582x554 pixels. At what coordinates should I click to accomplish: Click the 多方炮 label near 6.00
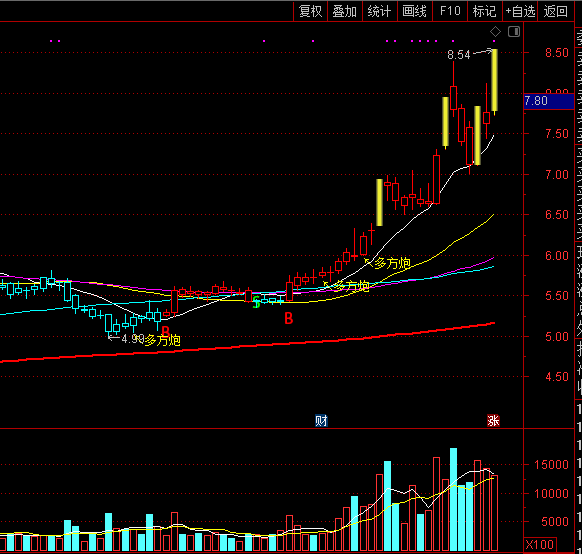(x=392, y=263)
